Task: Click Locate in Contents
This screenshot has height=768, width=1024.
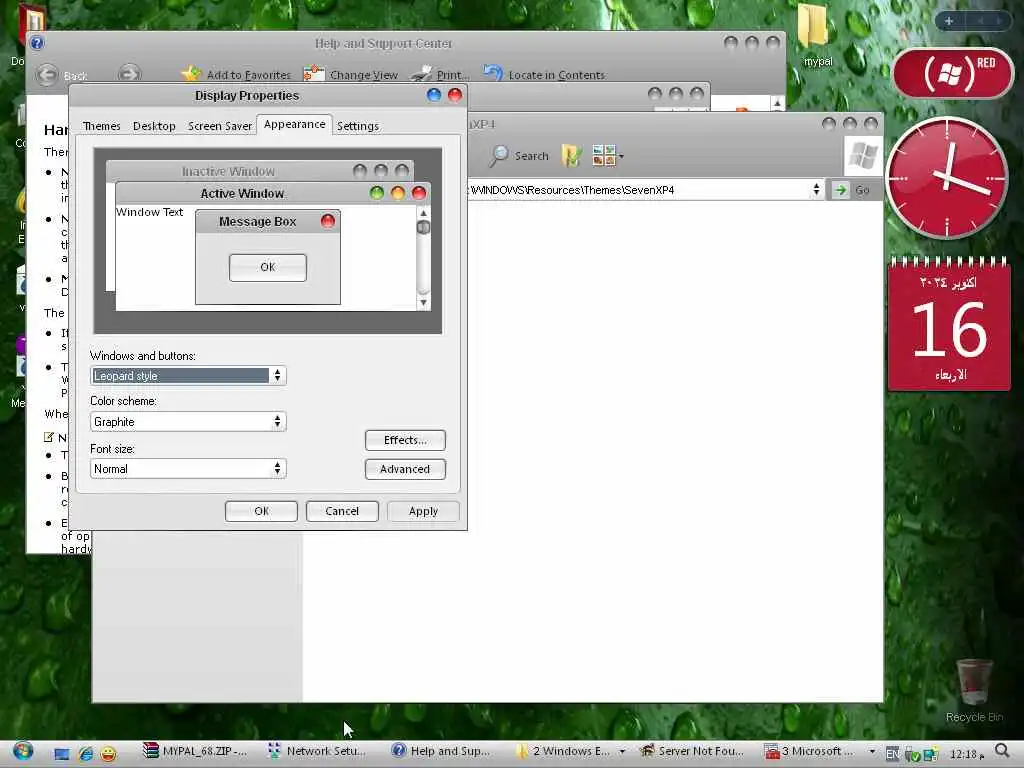Action: pyautogui.click(x=544, y=74)
